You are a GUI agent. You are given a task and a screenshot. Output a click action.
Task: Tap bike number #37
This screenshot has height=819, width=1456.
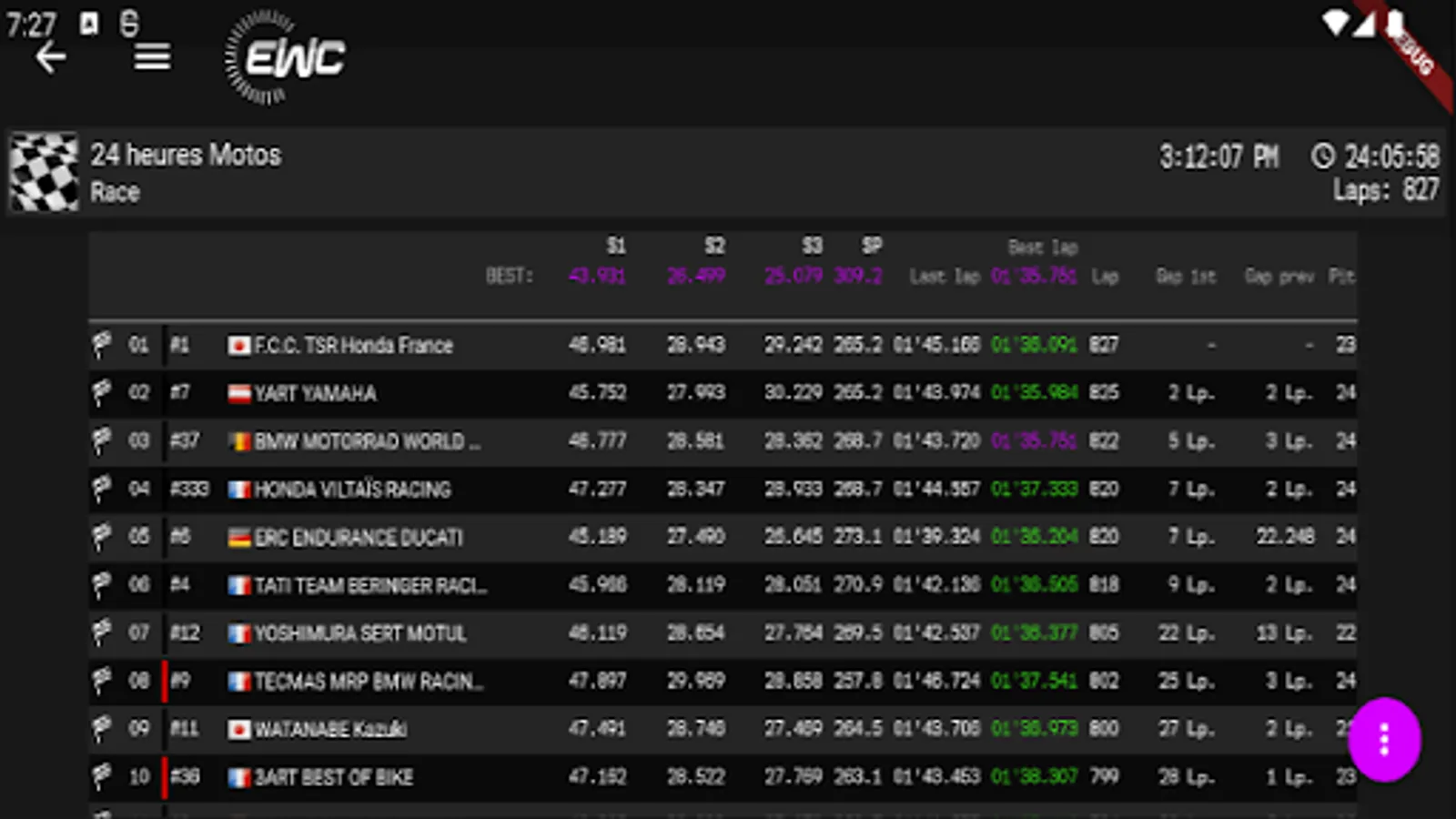185,441
